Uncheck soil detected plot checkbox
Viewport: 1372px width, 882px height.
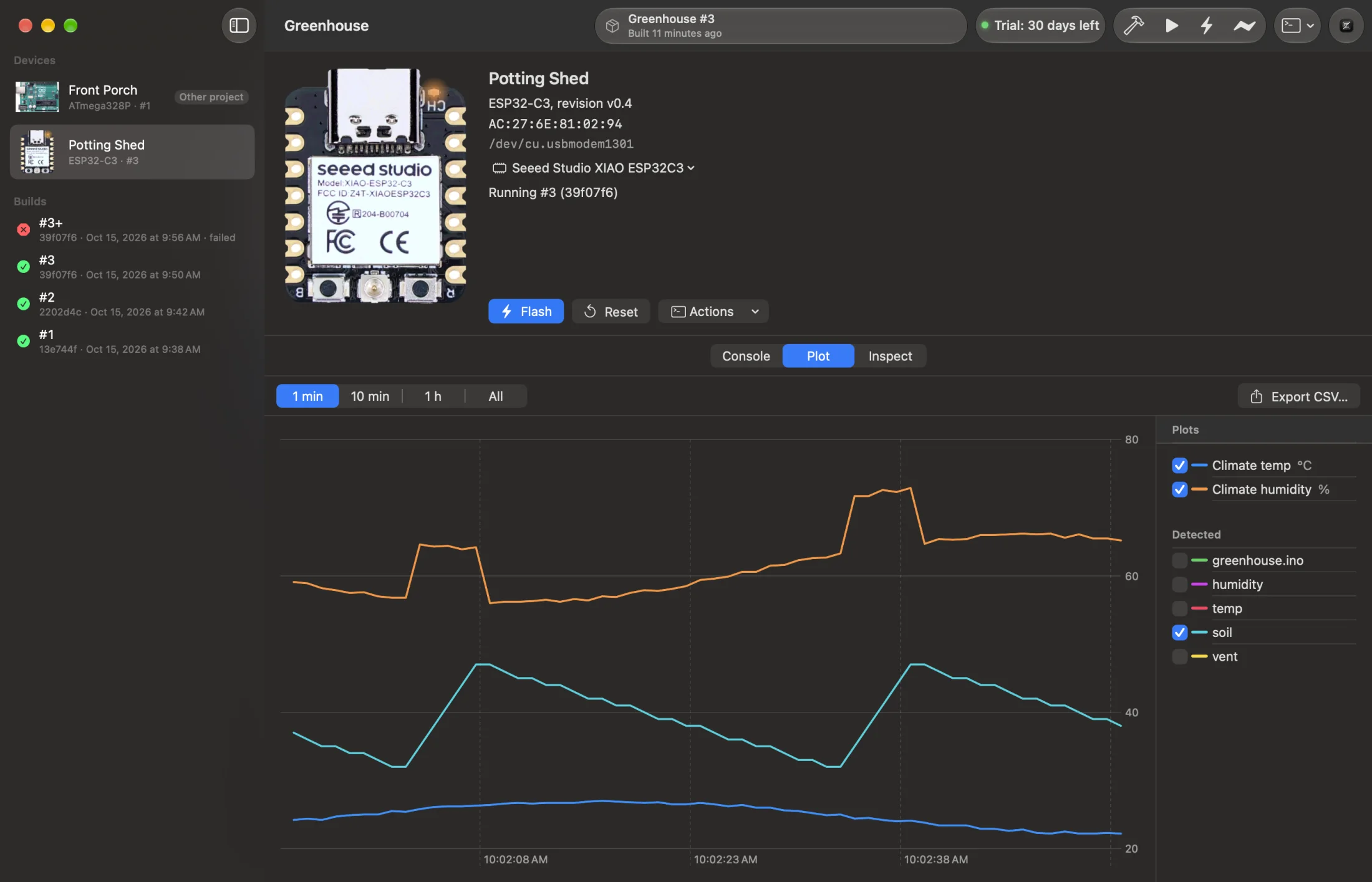click(1179, 632)
